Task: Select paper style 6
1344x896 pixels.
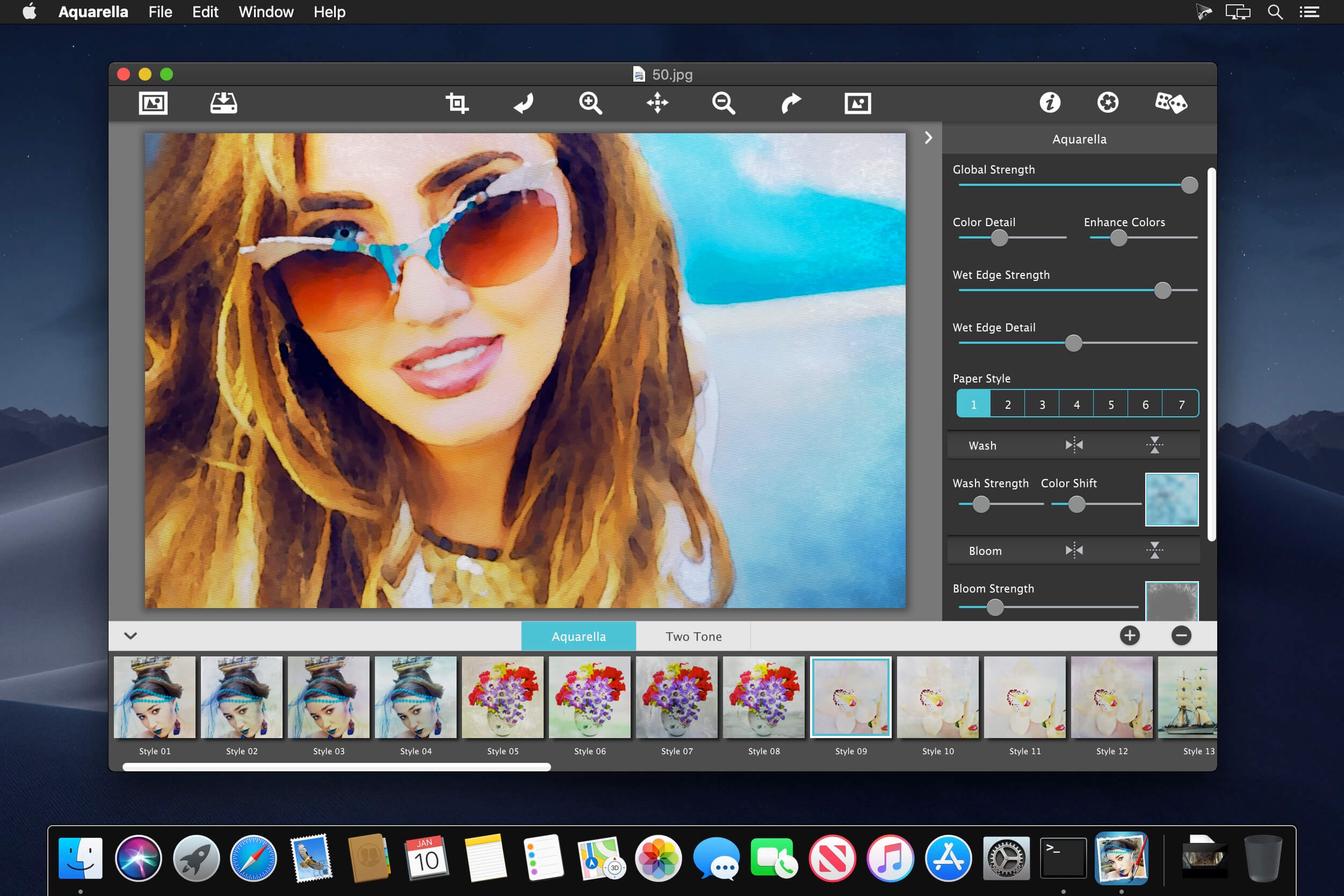Action: [1145, 404]
